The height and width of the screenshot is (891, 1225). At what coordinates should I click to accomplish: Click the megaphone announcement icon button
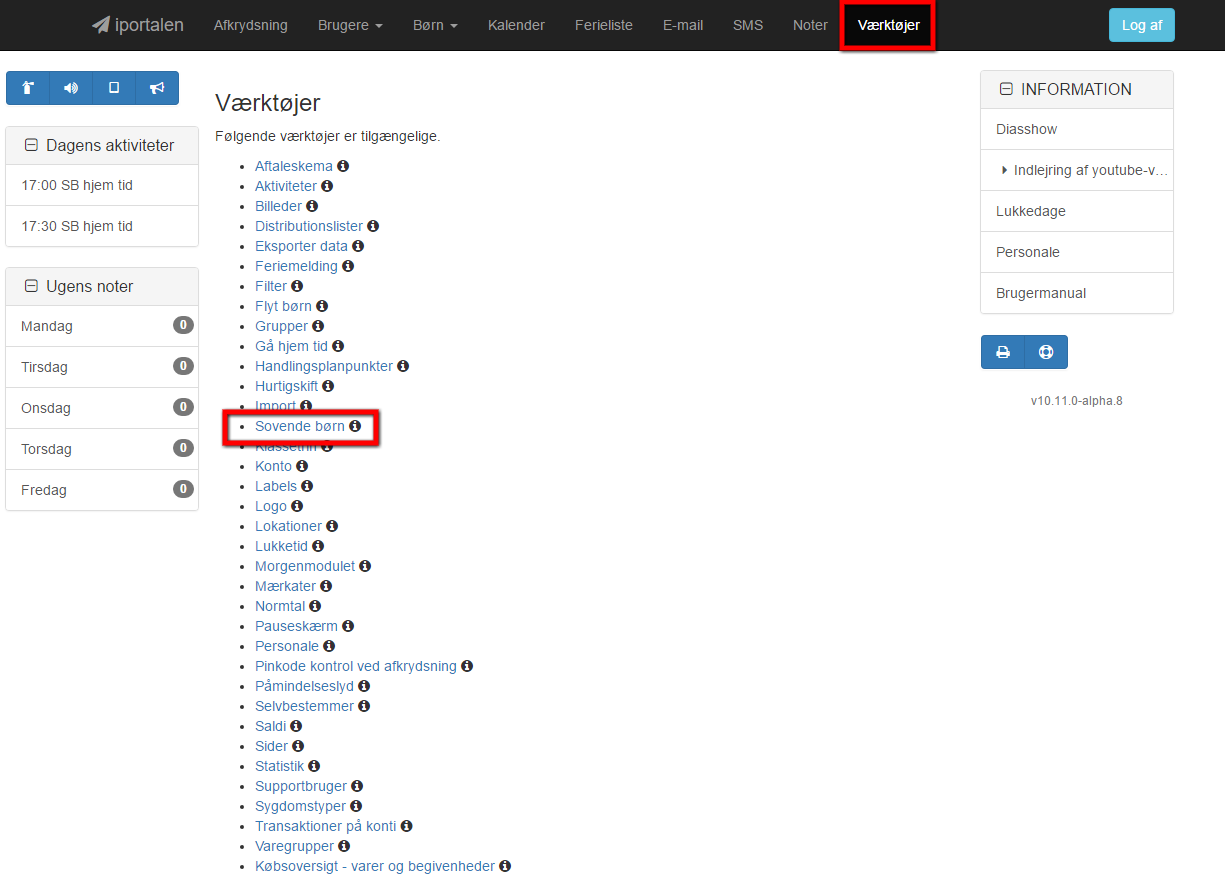pos(157,88)
